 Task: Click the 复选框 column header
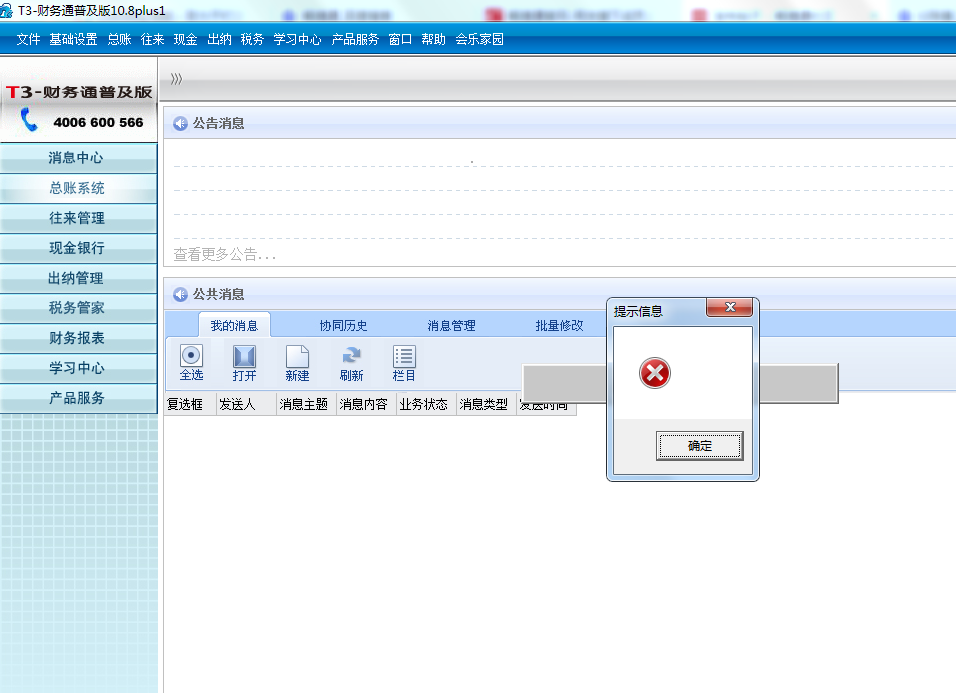[x=190, y=404]
